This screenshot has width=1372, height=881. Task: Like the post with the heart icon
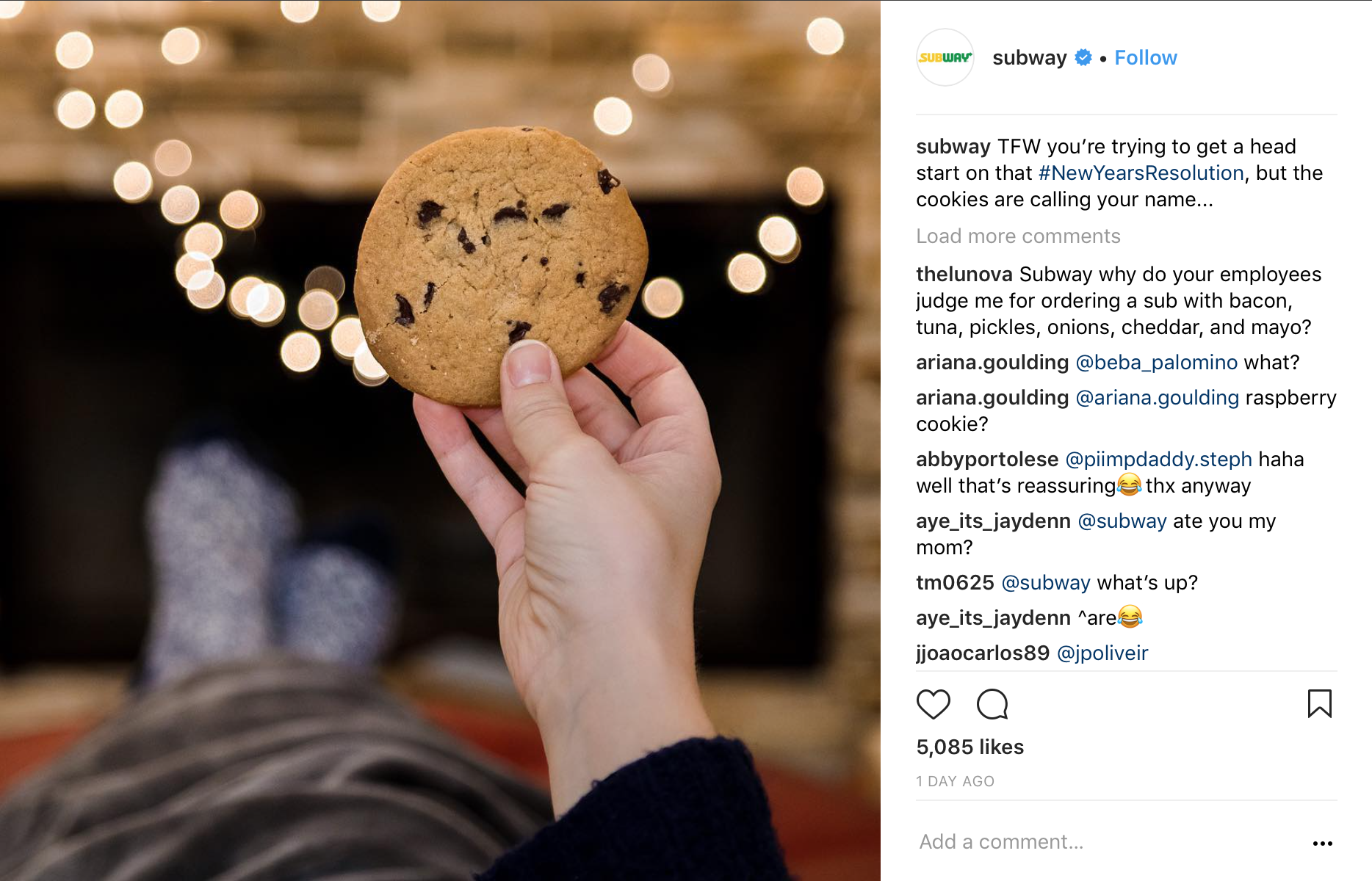point(934,704)
